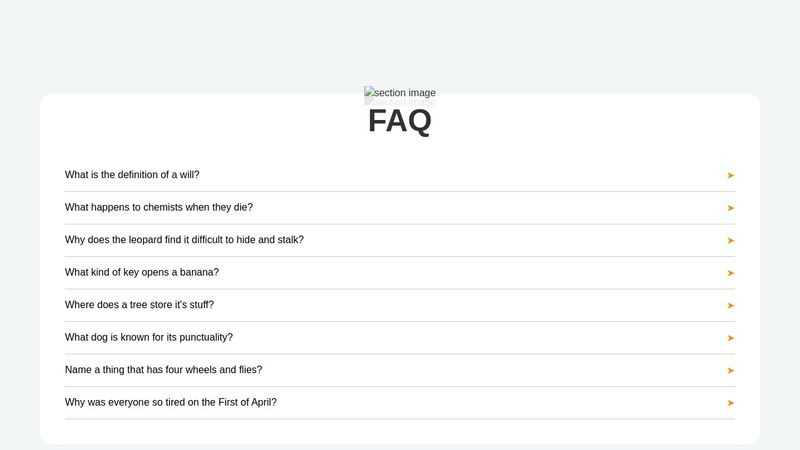
Task: Click the FAQ heading
Action: [399, 121]
